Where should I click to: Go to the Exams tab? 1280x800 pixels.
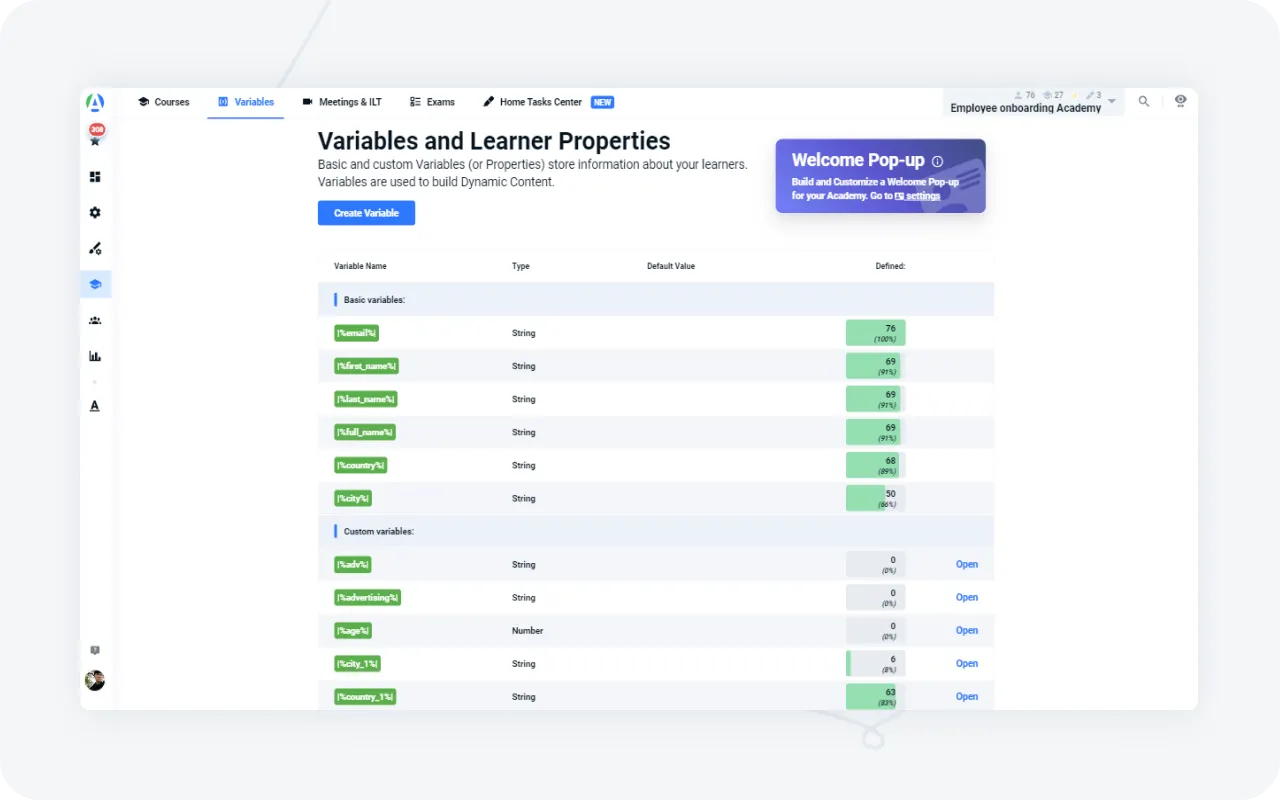click(x=432, y=102)
